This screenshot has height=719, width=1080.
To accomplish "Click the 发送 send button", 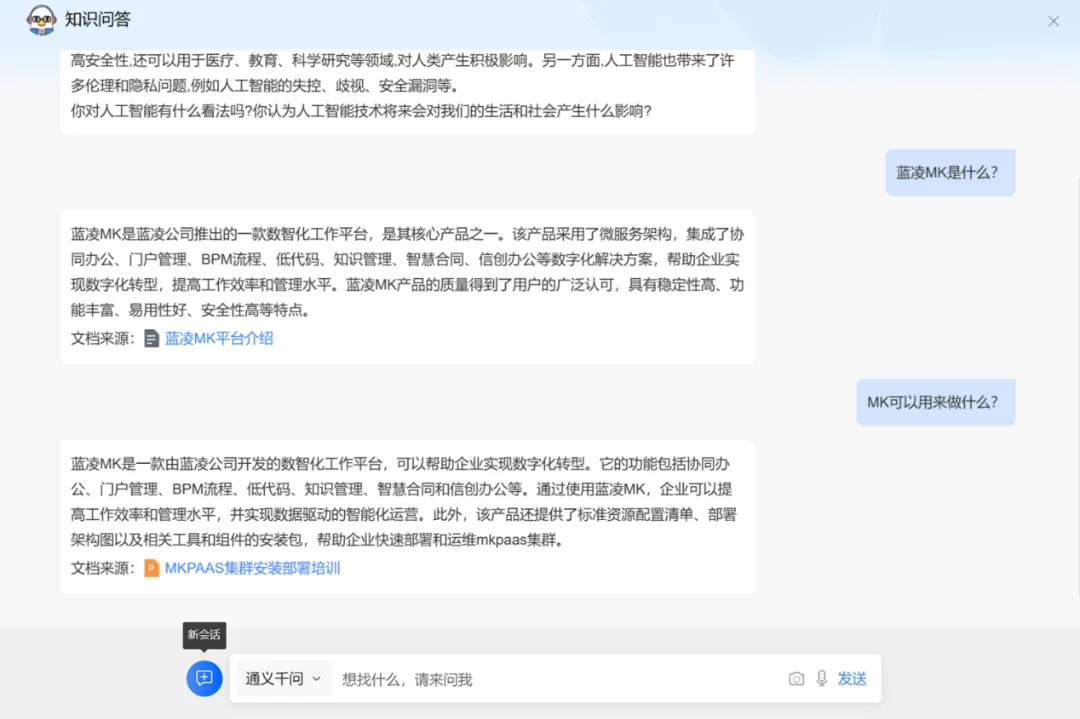I will pyautogui.click(x=852, y=679).
